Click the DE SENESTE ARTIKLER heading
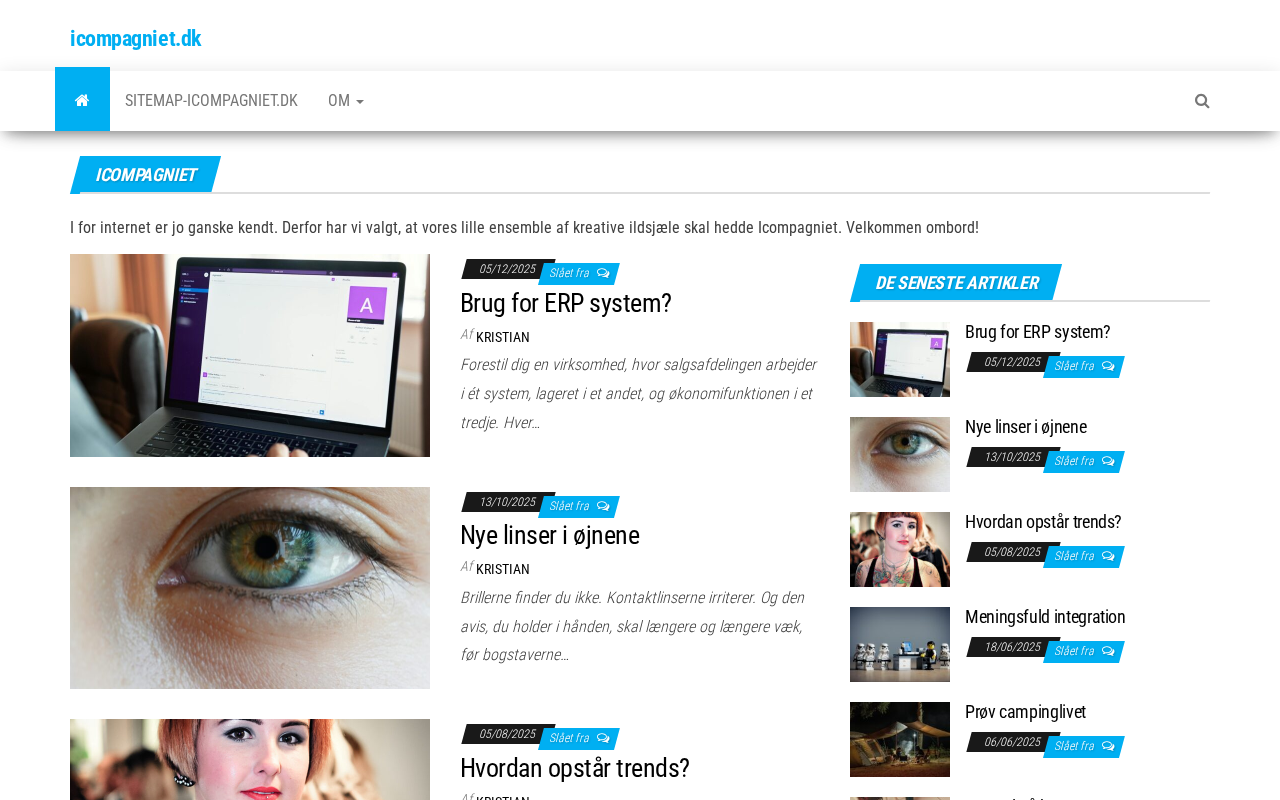Viewport: 1280px width, 800px height. (x=956, y=283)
